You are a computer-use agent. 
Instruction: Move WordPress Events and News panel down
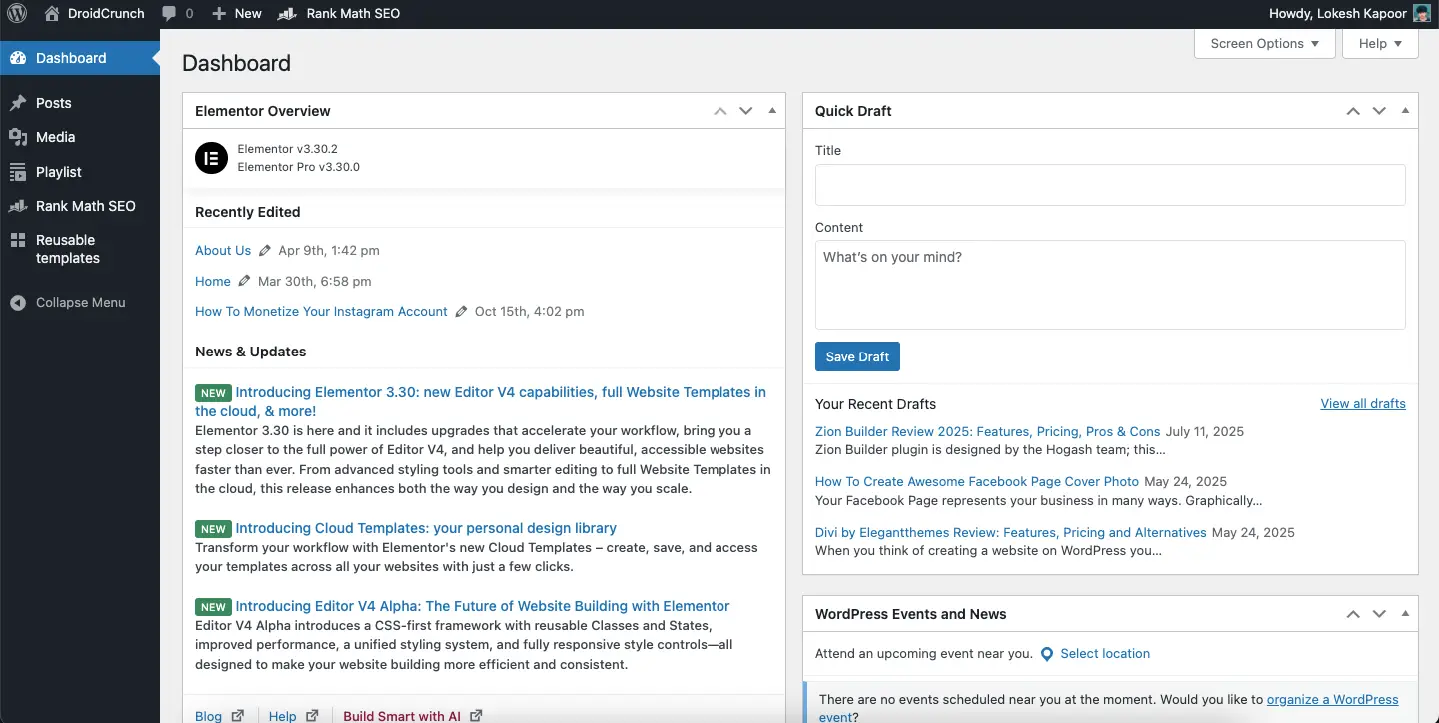click(1379, 614)
